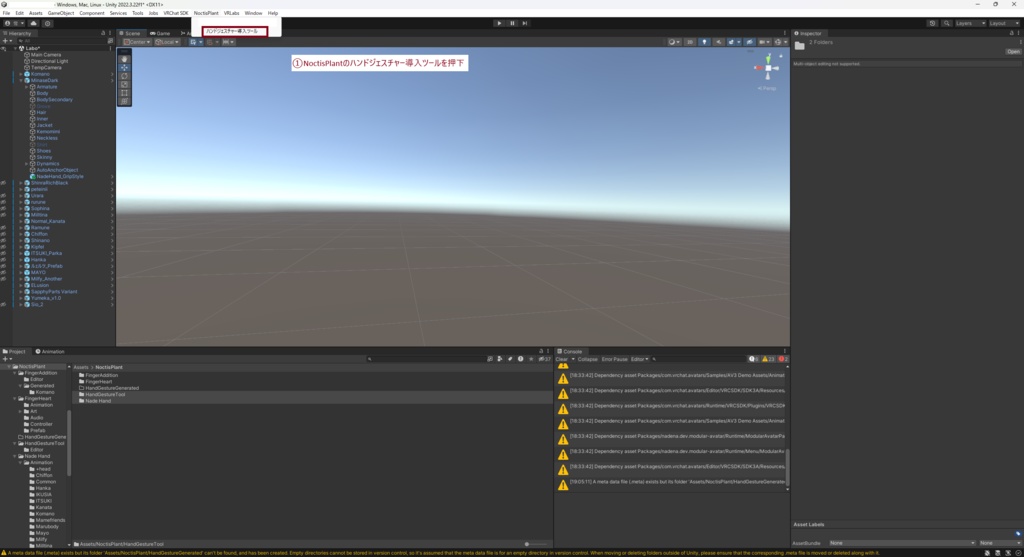Click the Project create plus button
The image size is (1024, 557).
(x=5, y=359)
